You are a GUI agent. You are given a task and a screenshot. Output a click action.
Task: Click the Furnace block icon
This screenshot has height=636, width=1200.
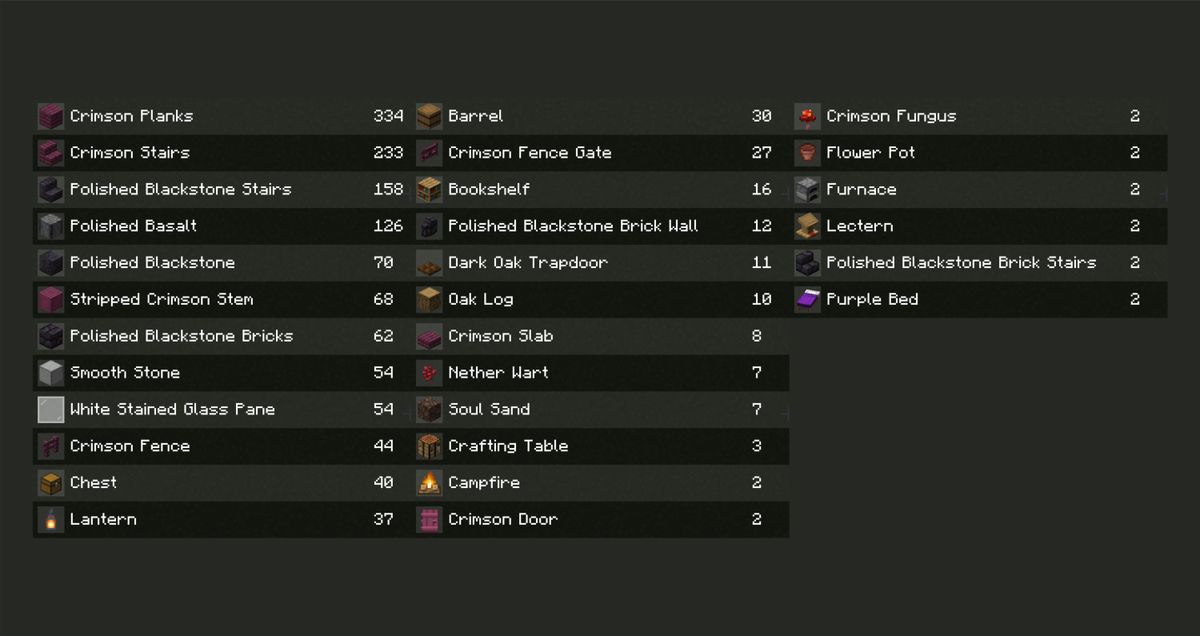(807, 190)
